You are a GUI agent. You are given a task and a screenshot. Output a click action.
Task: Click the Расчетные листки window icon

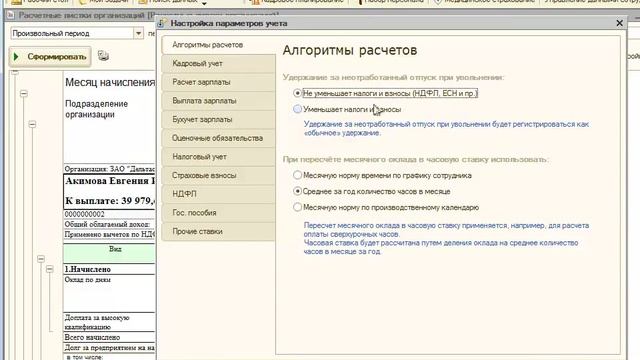point(11,16)
